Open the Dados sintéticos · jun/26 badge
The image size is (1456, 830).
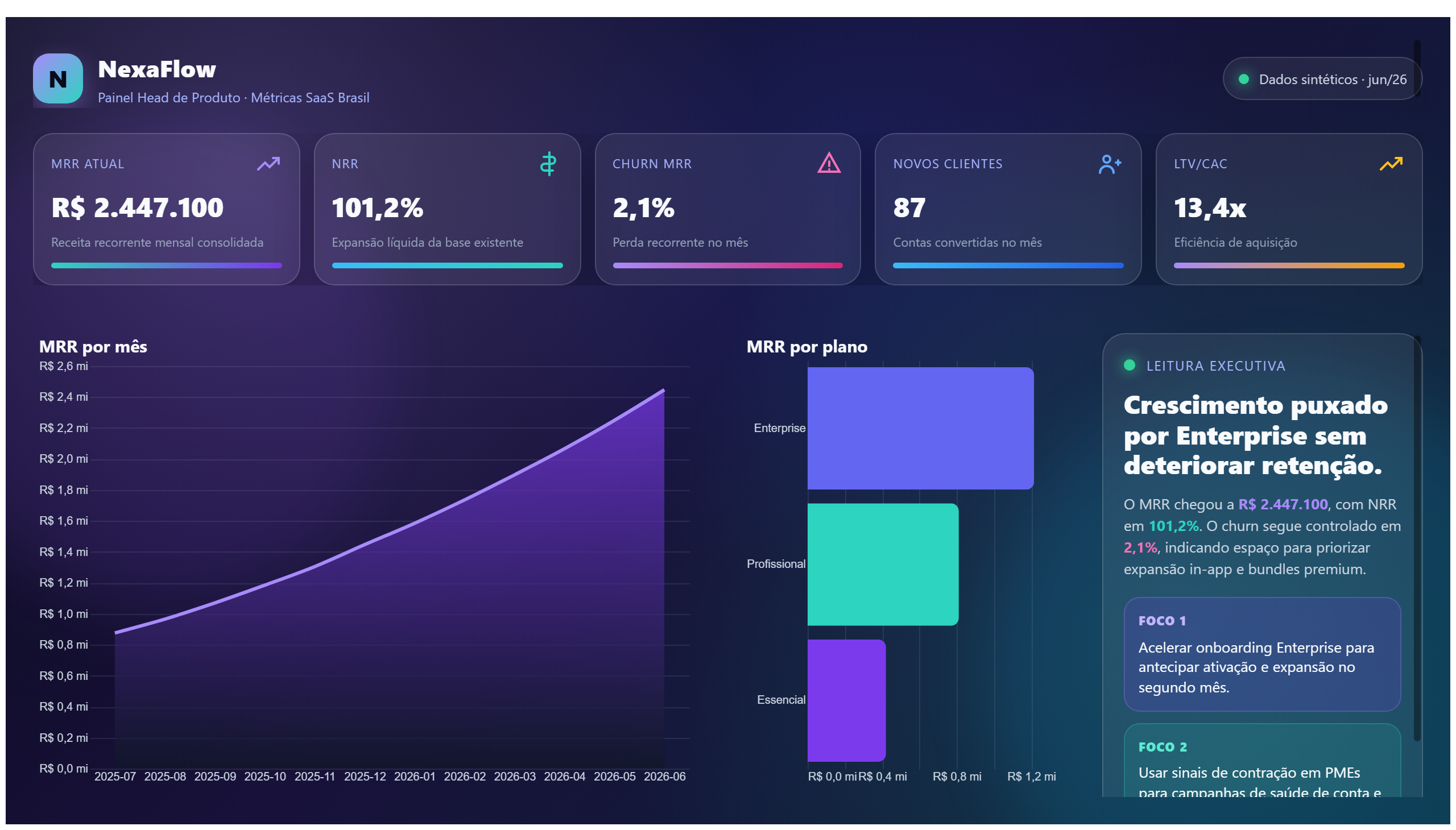1322,78
